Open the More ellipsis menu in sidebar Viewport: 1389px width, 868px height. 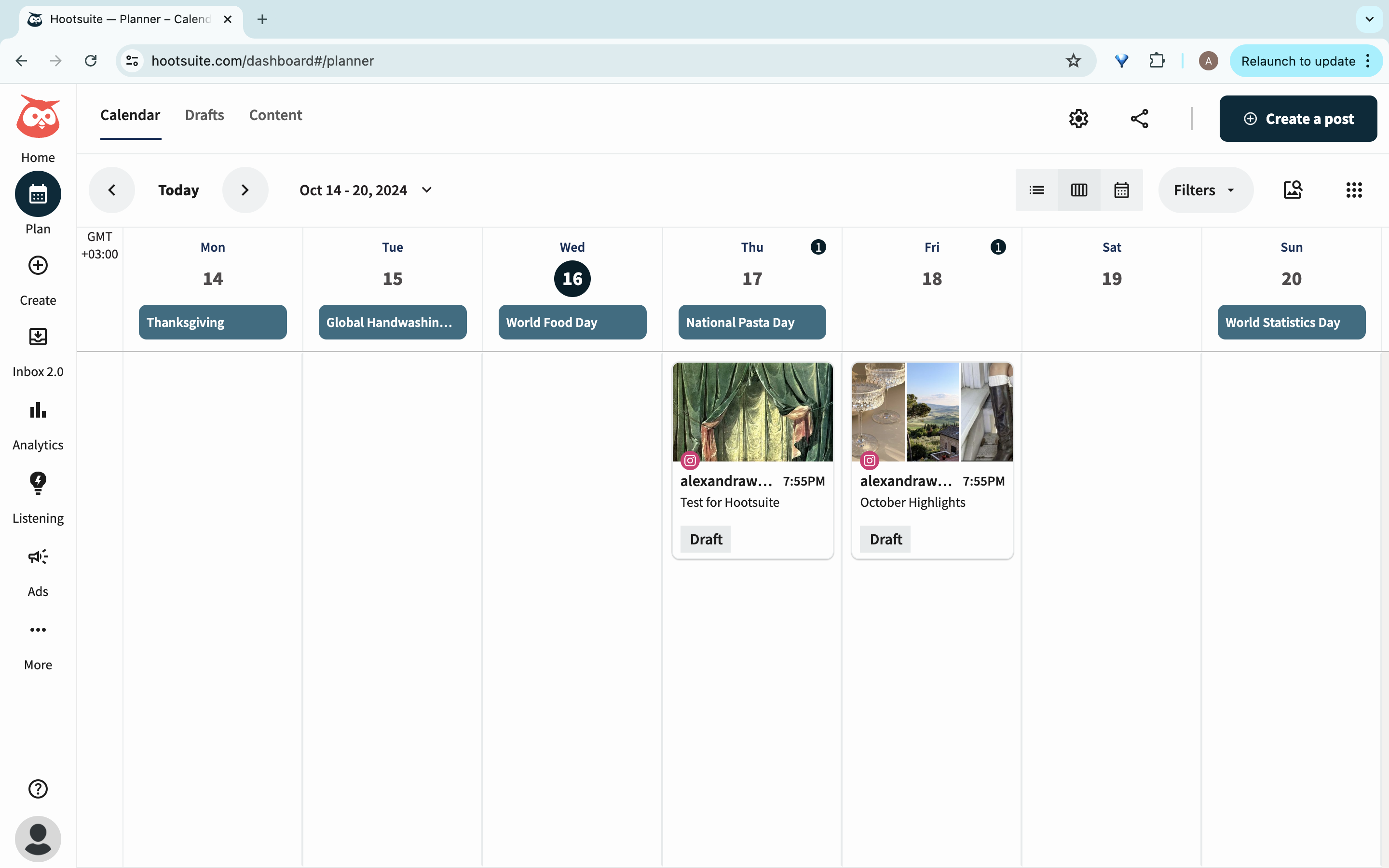38,630
